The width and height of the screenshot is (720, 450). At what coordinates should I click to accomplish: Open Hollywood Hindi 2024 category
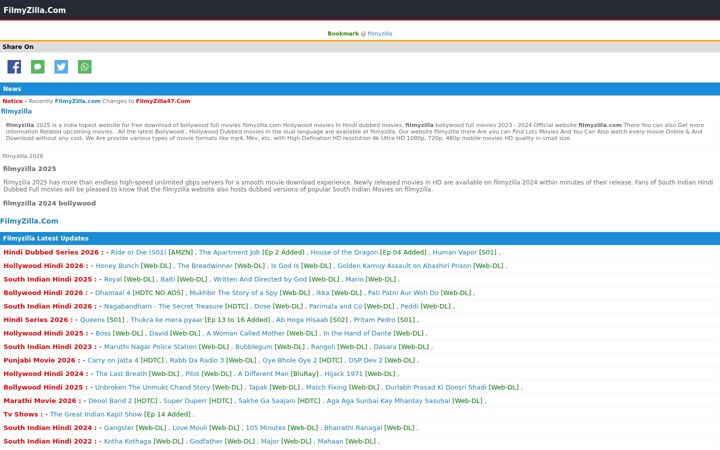tap(43, 374)
